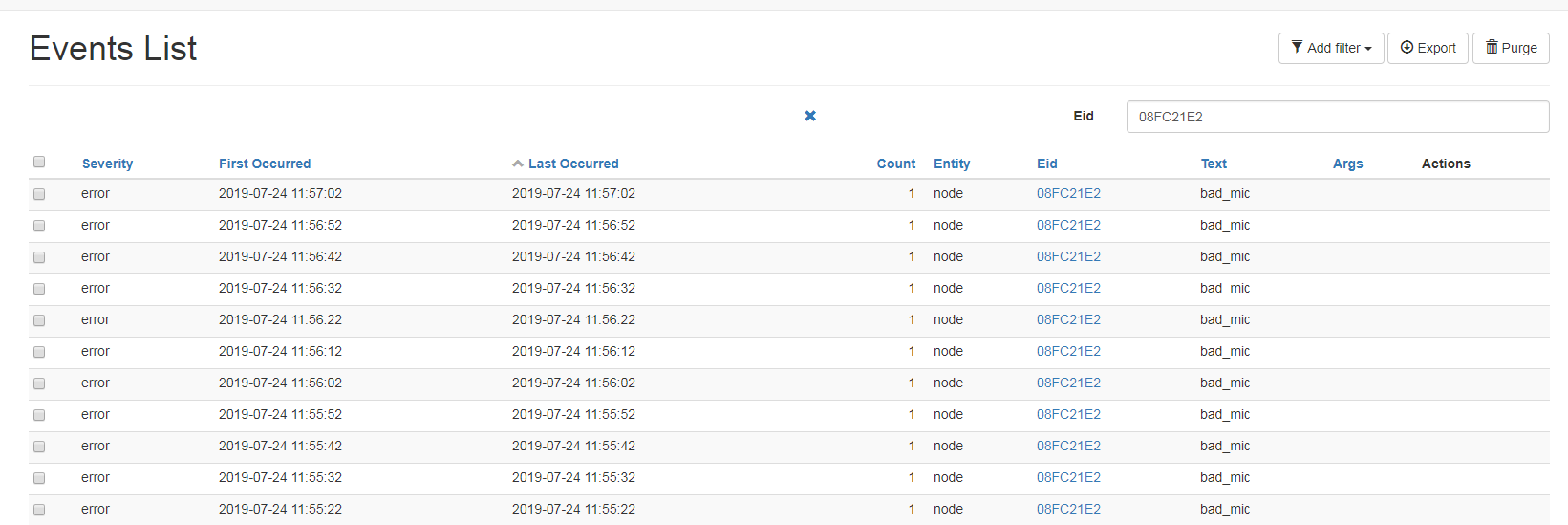
Task: Check the row for 2019-07-24 11:56:12
Action: [39, 352]
